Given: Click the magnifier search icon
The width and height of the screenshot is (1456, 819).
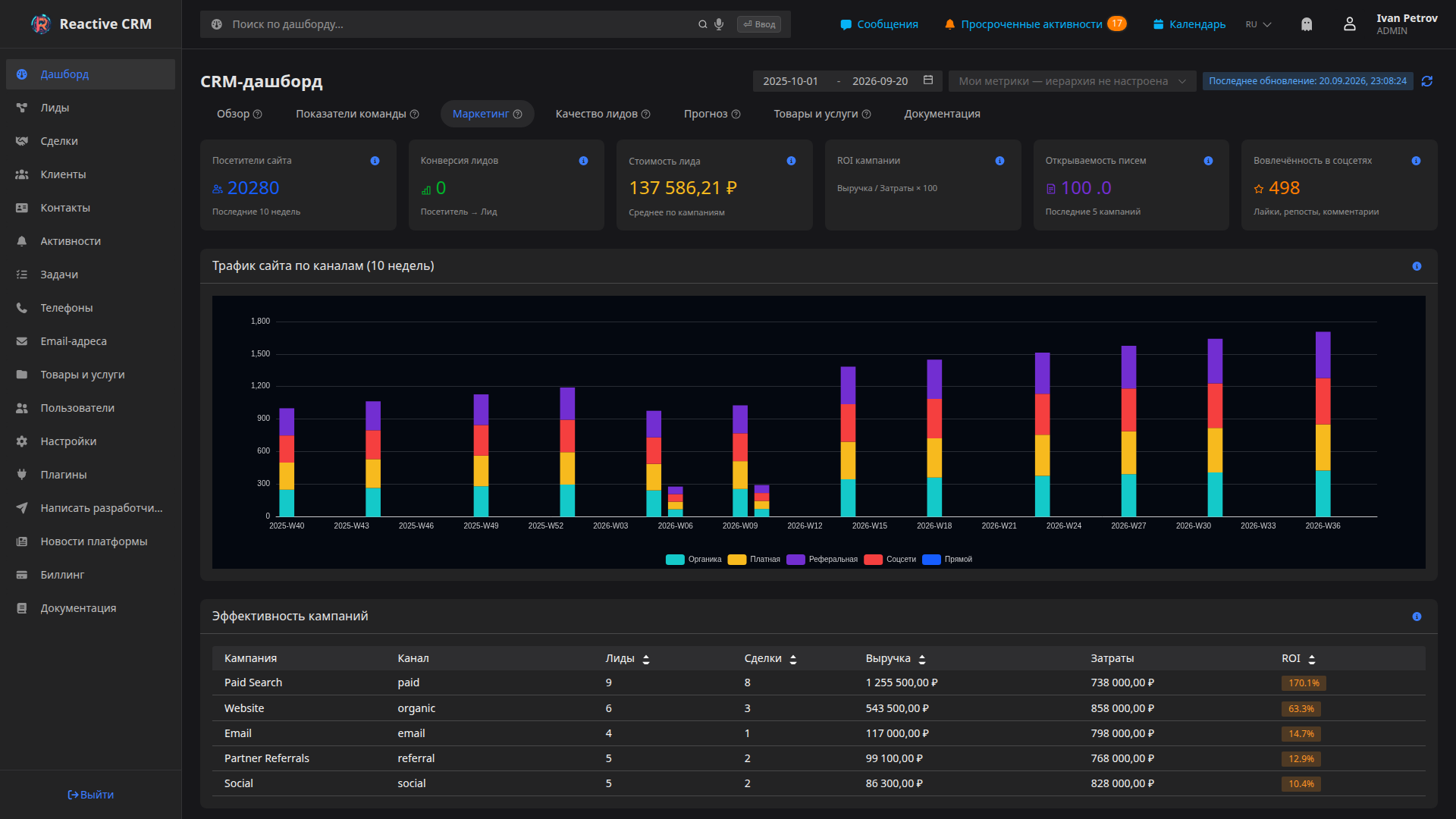Looking at the screenshot, I should (703, 24).
